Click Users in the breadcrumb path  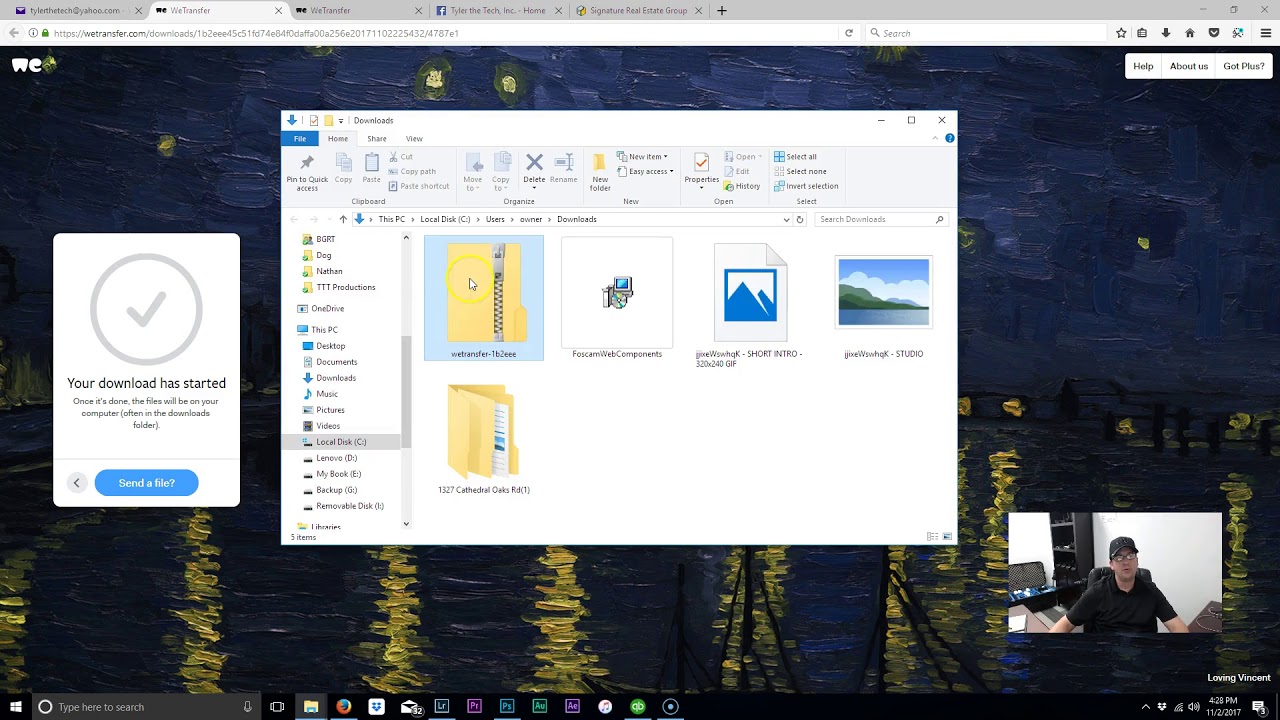point(495,219)
